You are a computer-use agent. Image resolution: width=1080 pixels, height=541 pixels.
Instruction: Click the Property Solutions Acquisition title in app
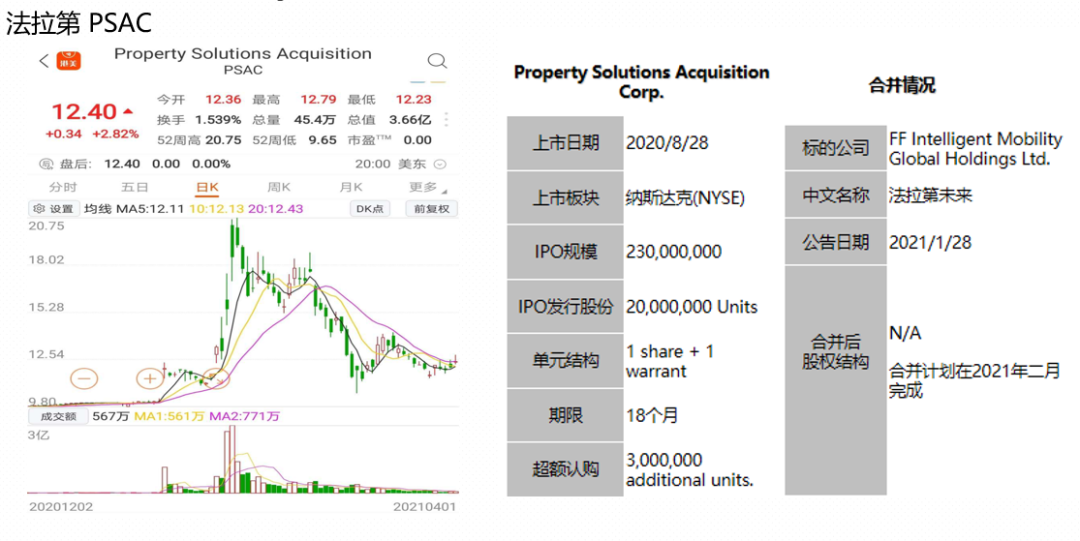point(242,54)
